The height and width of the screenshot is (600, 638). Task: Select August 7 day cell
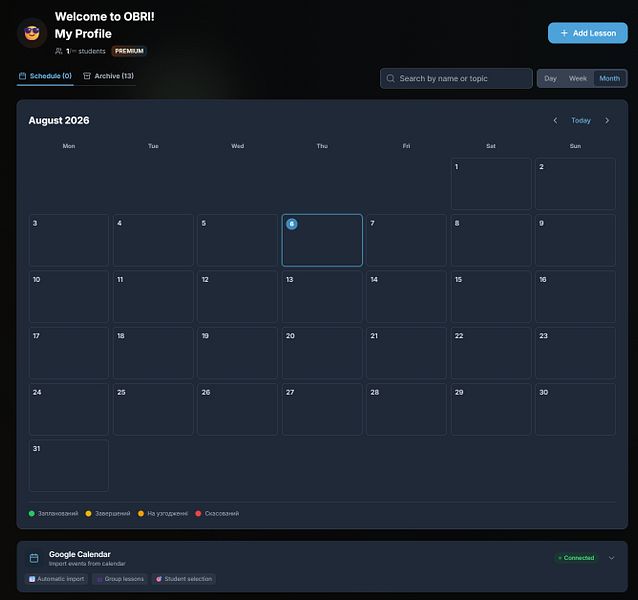(x=406, y=240)
